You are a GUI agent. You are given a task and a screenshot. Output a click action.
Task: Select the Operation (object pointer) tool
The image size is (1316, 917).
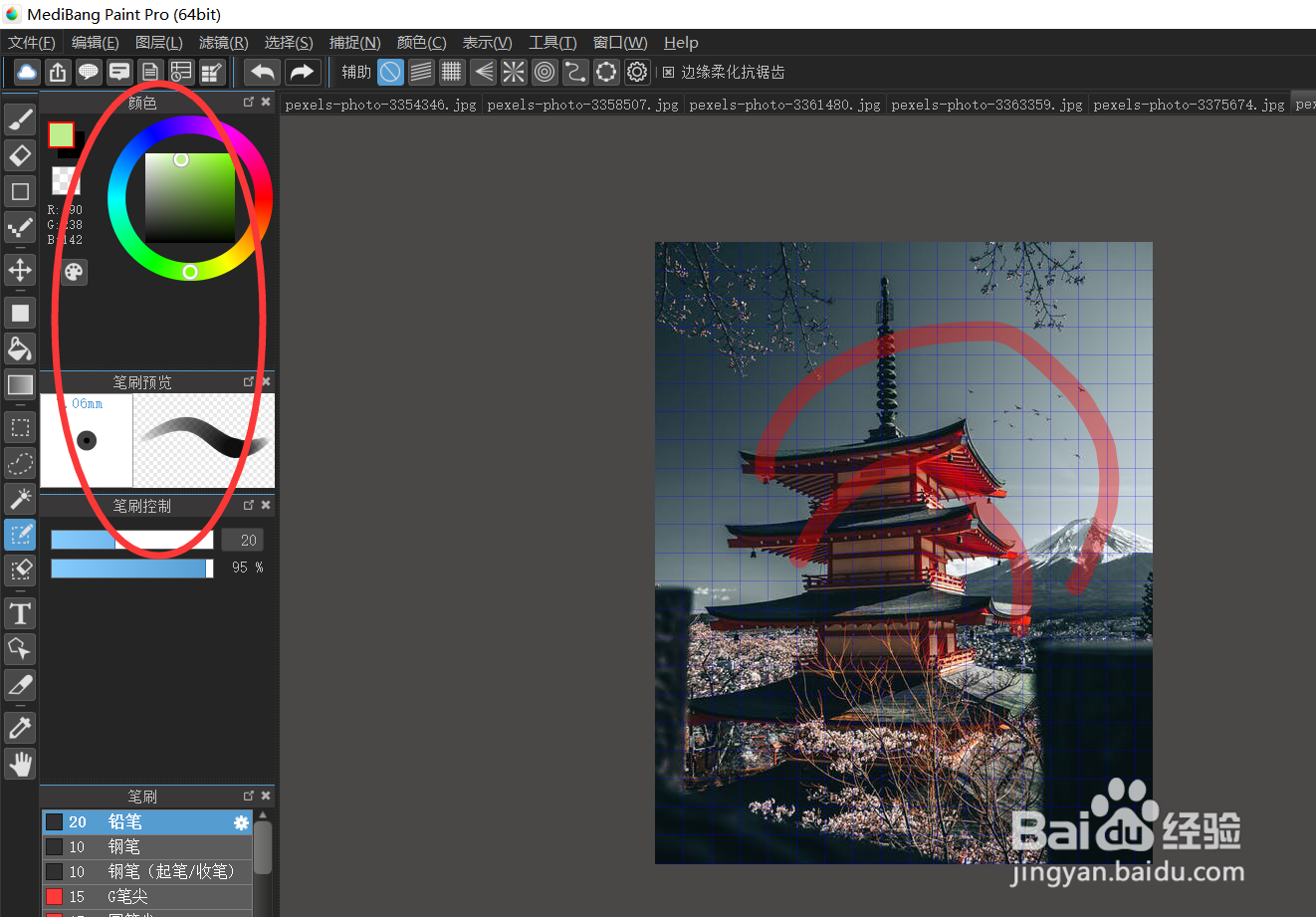coord(20,649)
